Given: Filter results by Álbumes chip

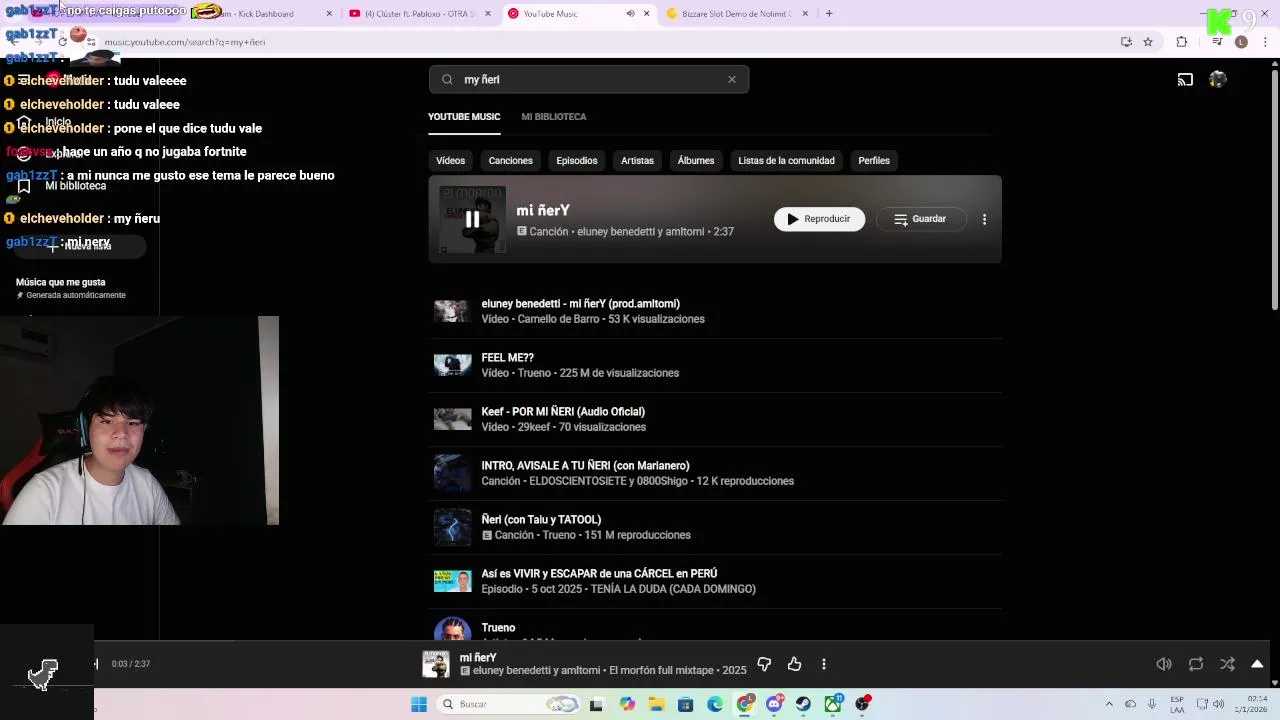Looking at the screenshot, I should 696,160.
